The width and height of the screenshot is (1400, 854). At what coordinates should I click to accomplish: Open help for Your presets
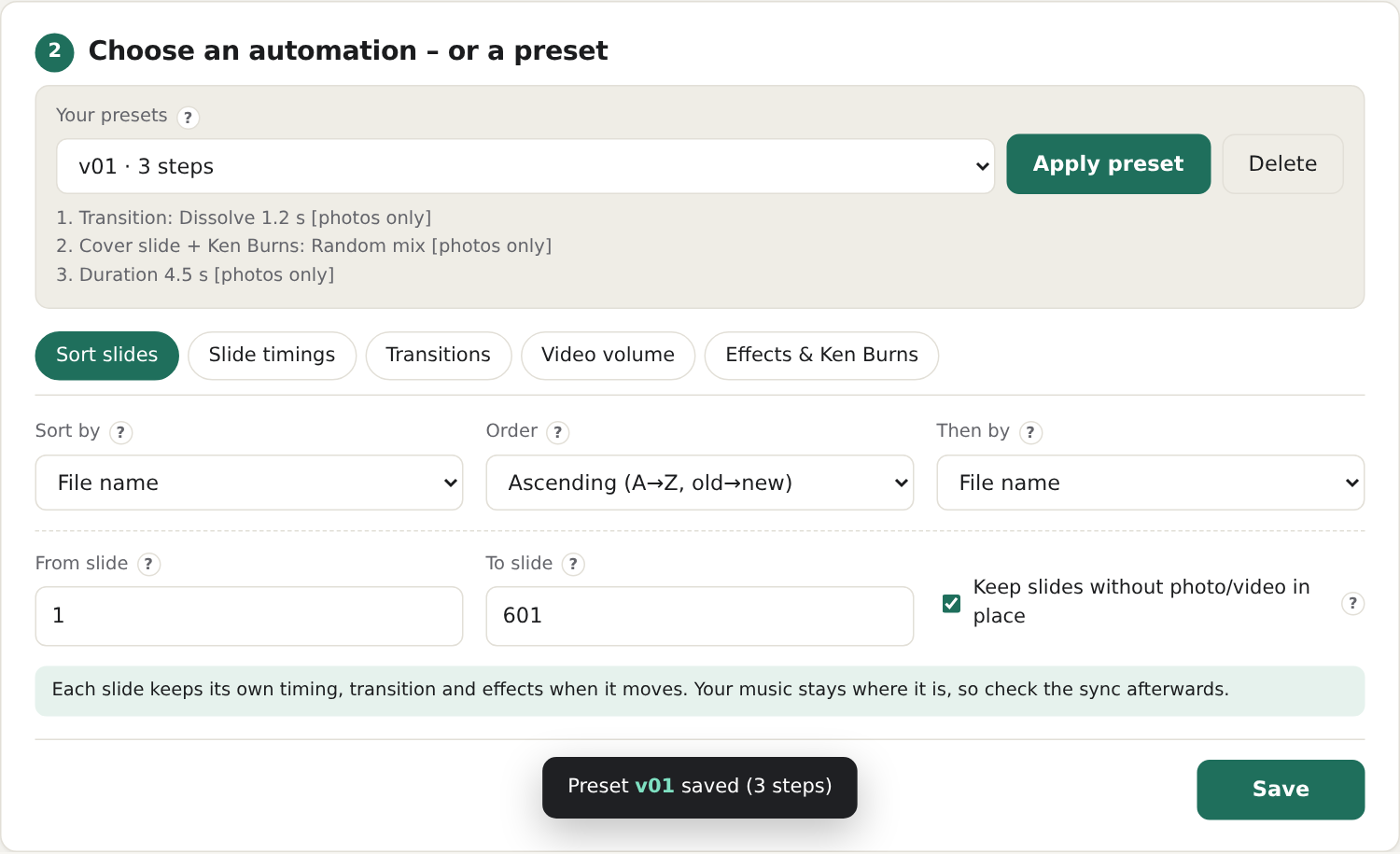(188, 118)
